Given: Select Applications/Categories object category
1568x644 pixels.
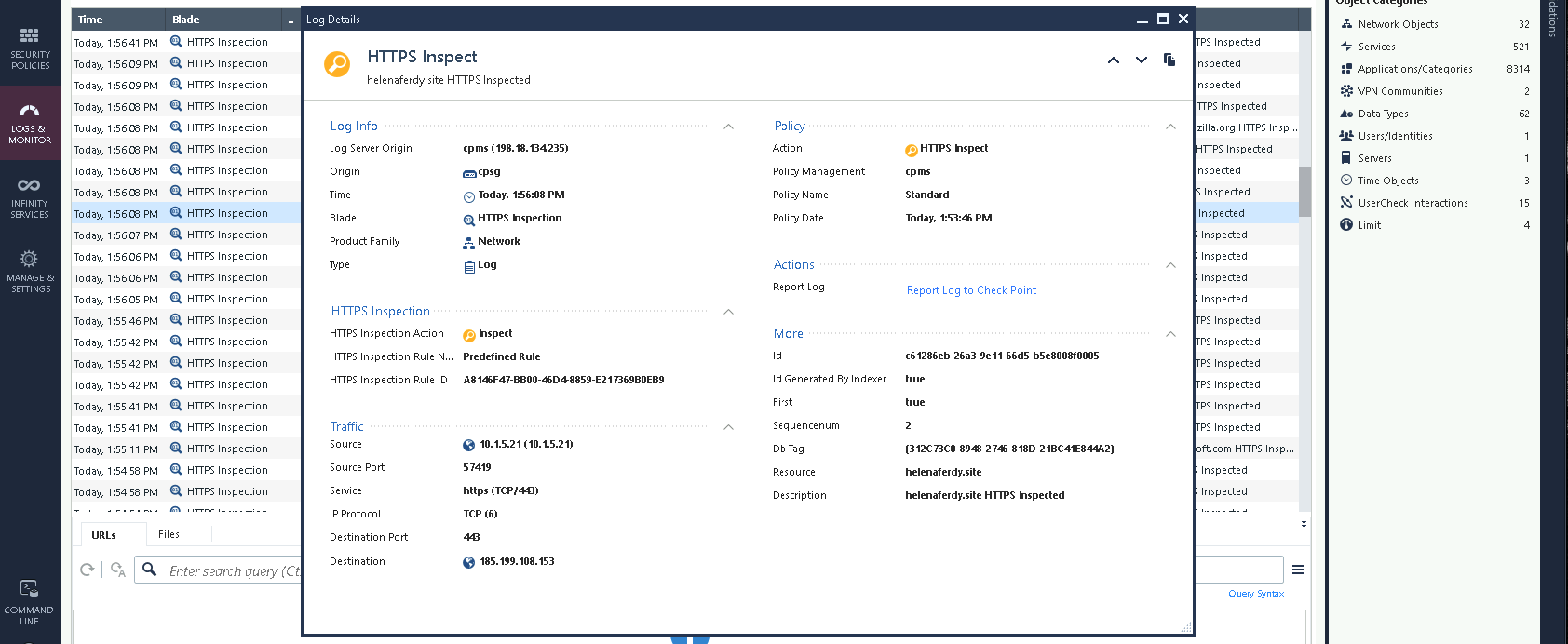Looking at the screenshot, I should pos(1414,69).
